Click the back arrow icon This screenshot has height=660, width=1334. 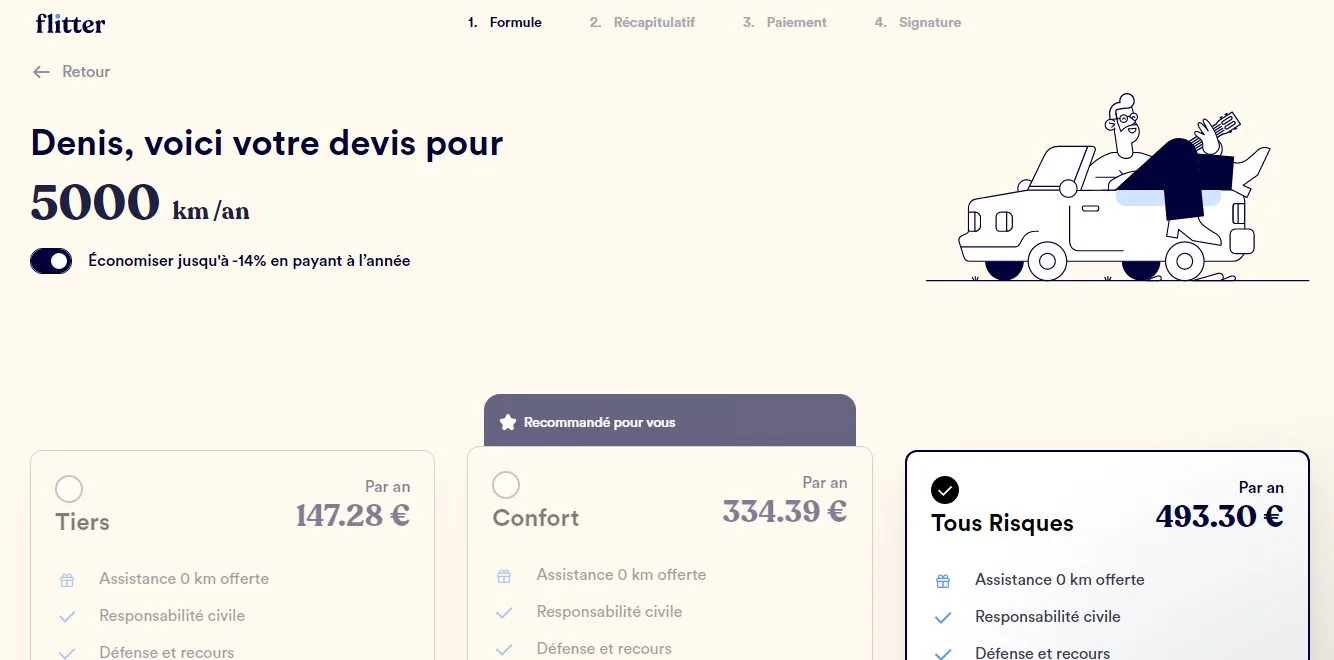41,72
